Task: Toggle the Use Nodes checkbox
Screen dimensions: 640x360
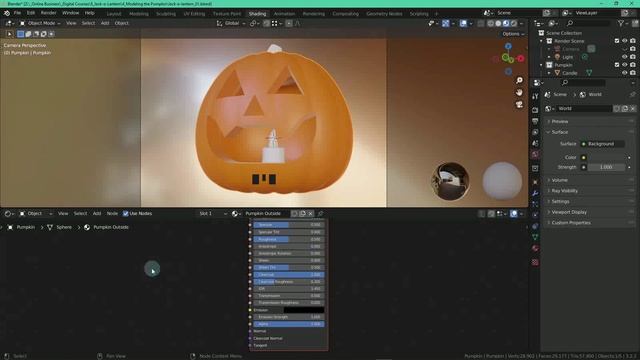Action: [126, 213]
